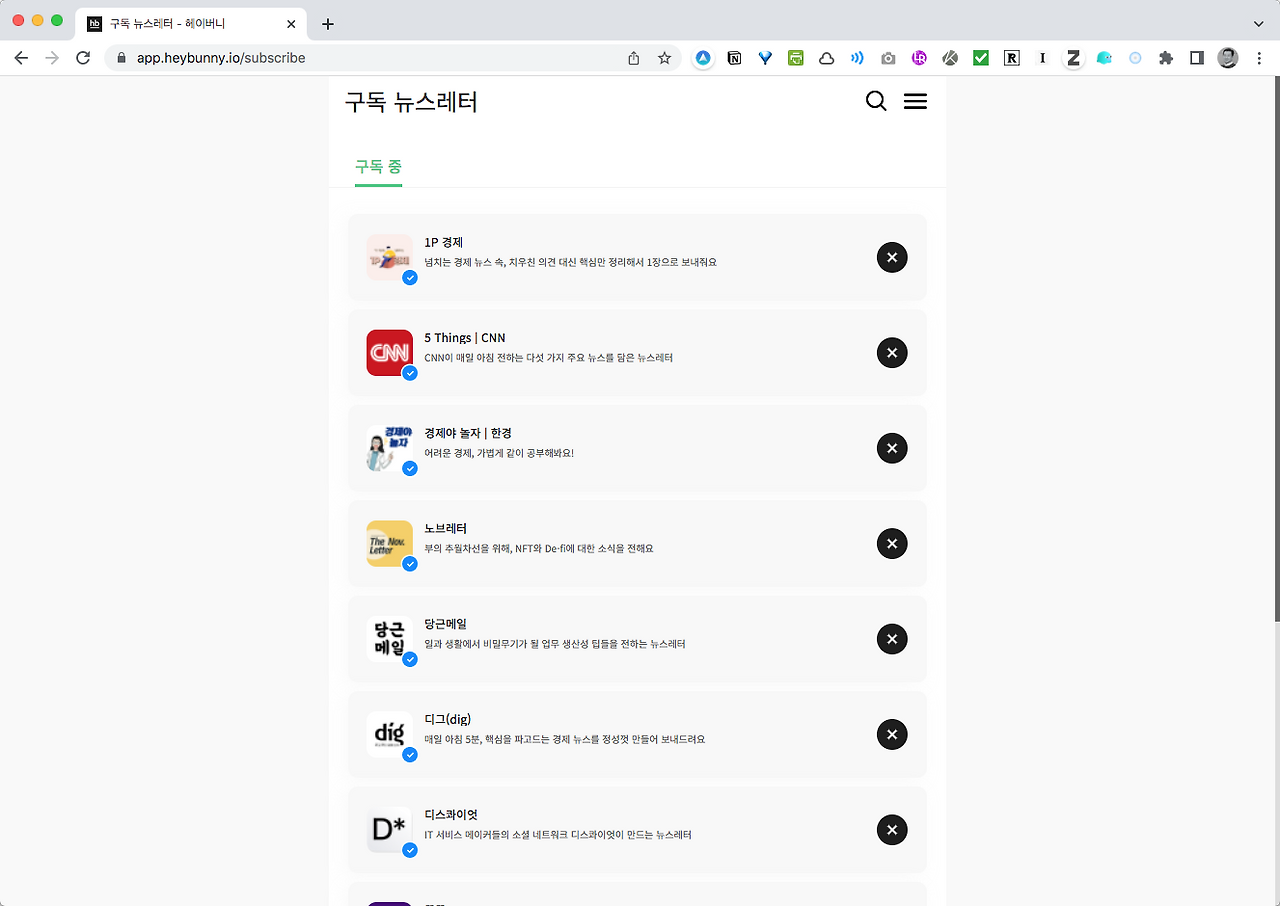Click the share icon in the address bar
Screen dimensions: 1280x906
pyautogui.click(x=633, y=58)
